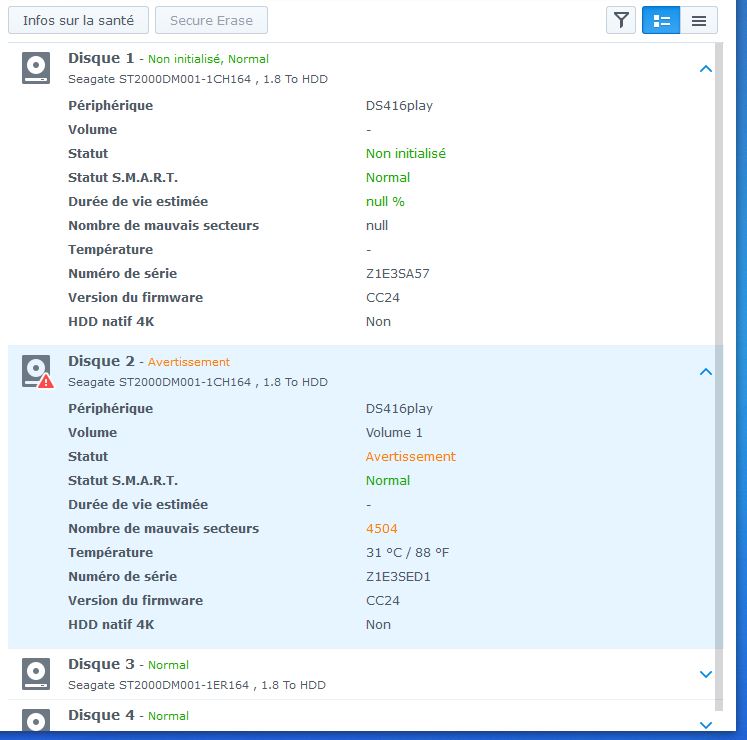Click Disque 4 Normal status label
The image size is (747, 740).
(168, 716)
